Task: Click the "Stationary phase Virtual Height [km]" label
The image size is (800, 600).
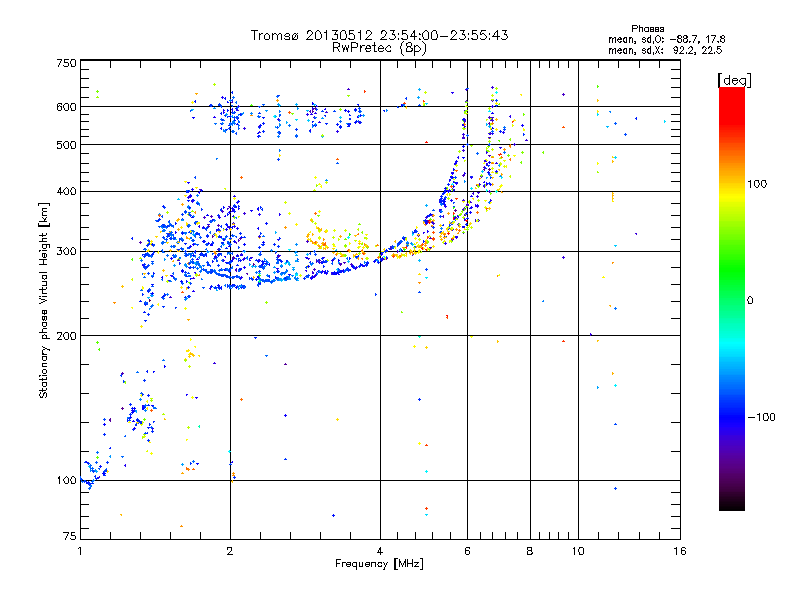Action: pyautogui.click(x=44, y=301)
